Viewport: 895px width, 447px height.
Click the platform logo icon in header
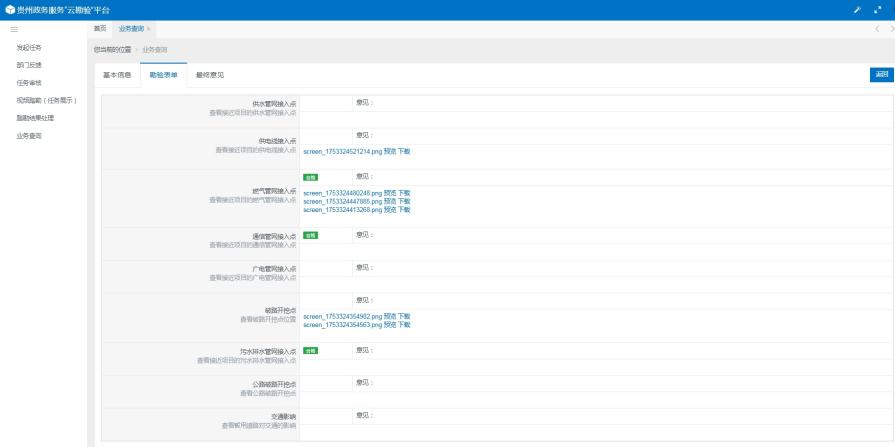[9, 9]
